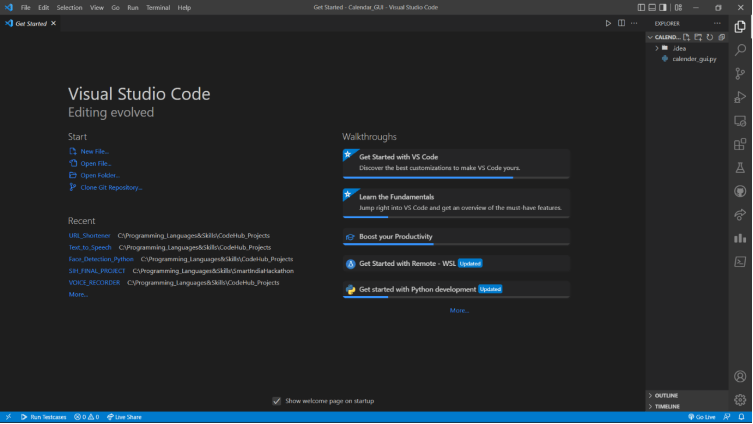Open the Go menu

click(115, 7)
